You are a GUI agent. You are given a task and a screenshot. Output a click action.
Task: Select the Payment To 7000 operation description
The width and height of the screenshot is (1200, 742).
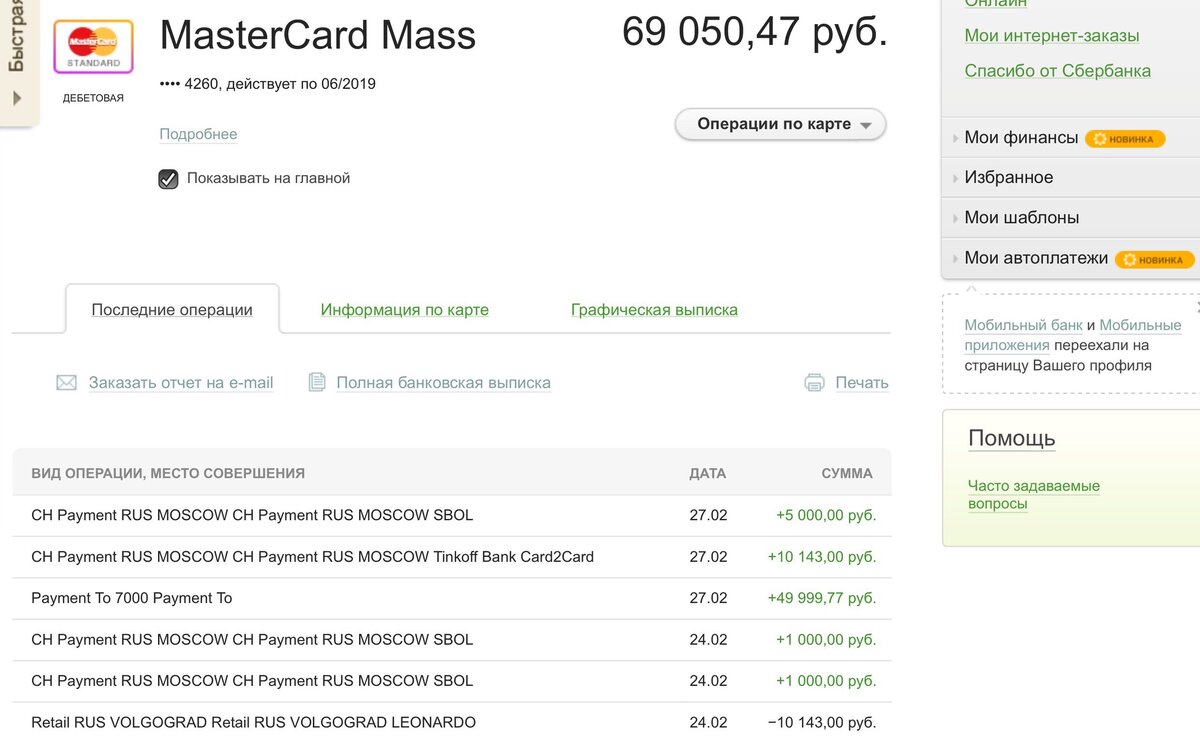(132, 598)
